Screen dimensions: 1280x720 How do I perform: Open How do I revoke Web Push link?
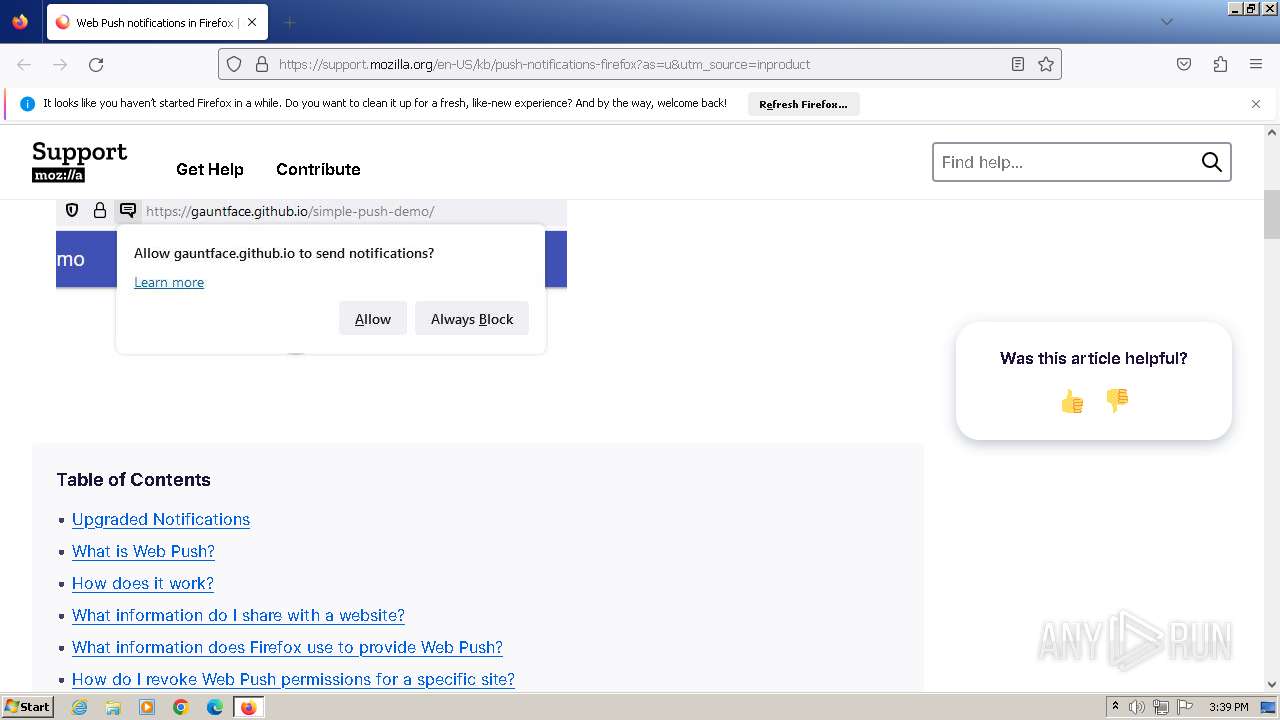[x=293, y=679]
